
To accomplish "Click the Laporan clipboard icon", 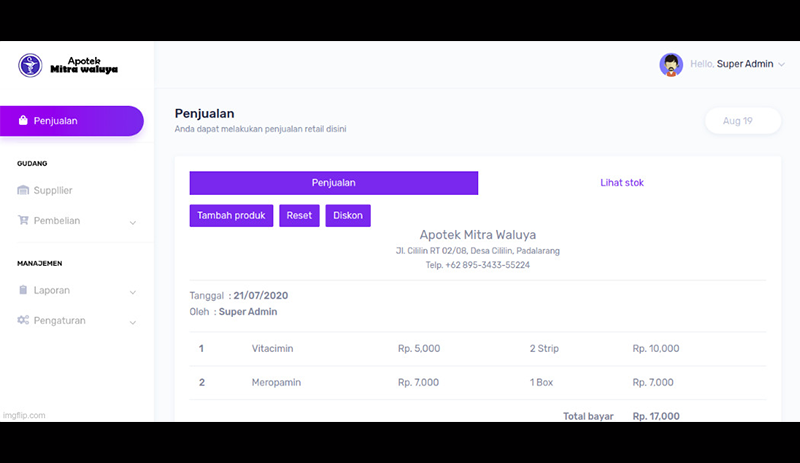I will pos(24,290).
